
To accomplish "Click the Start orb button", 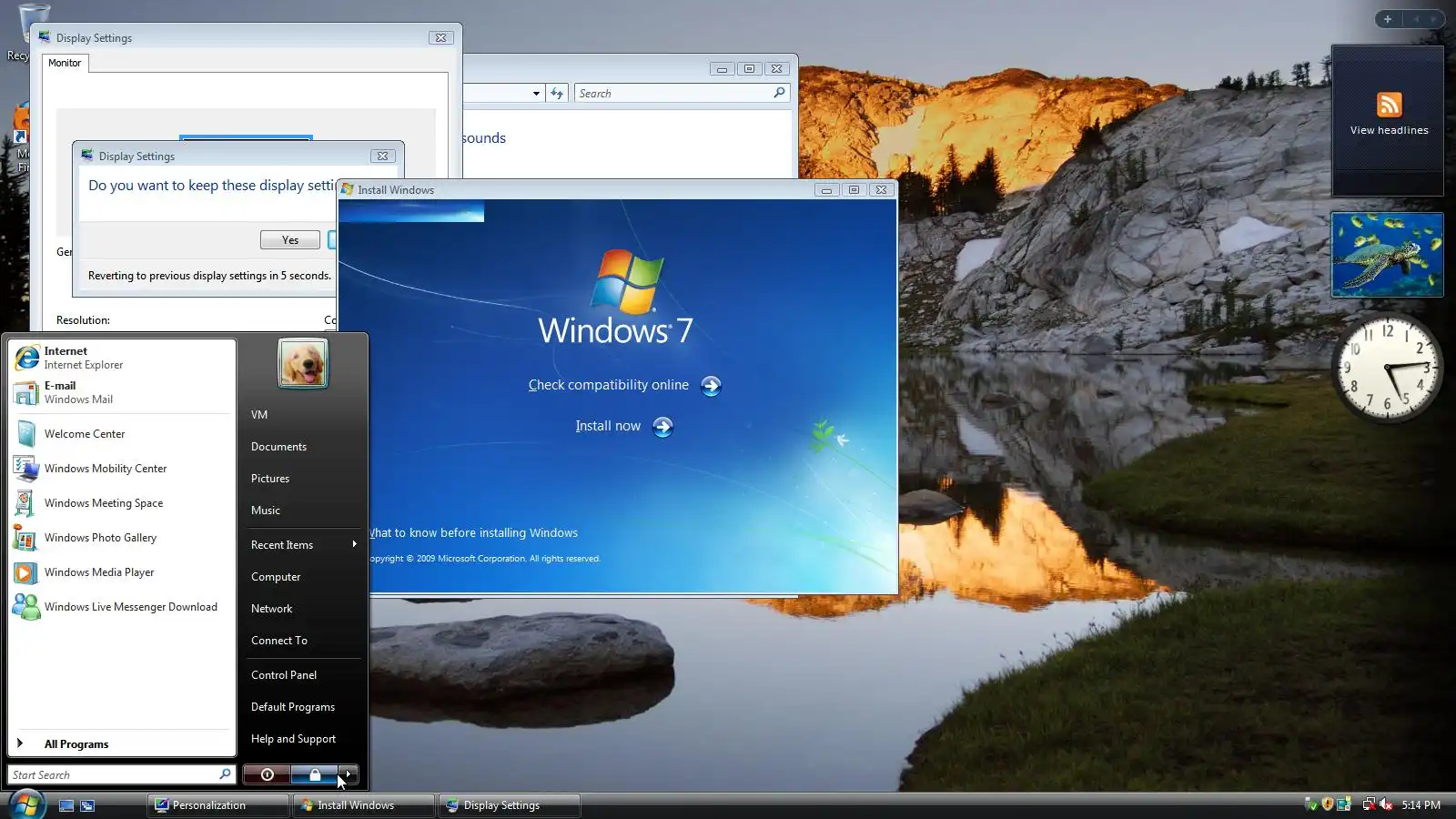I will 26,804.
